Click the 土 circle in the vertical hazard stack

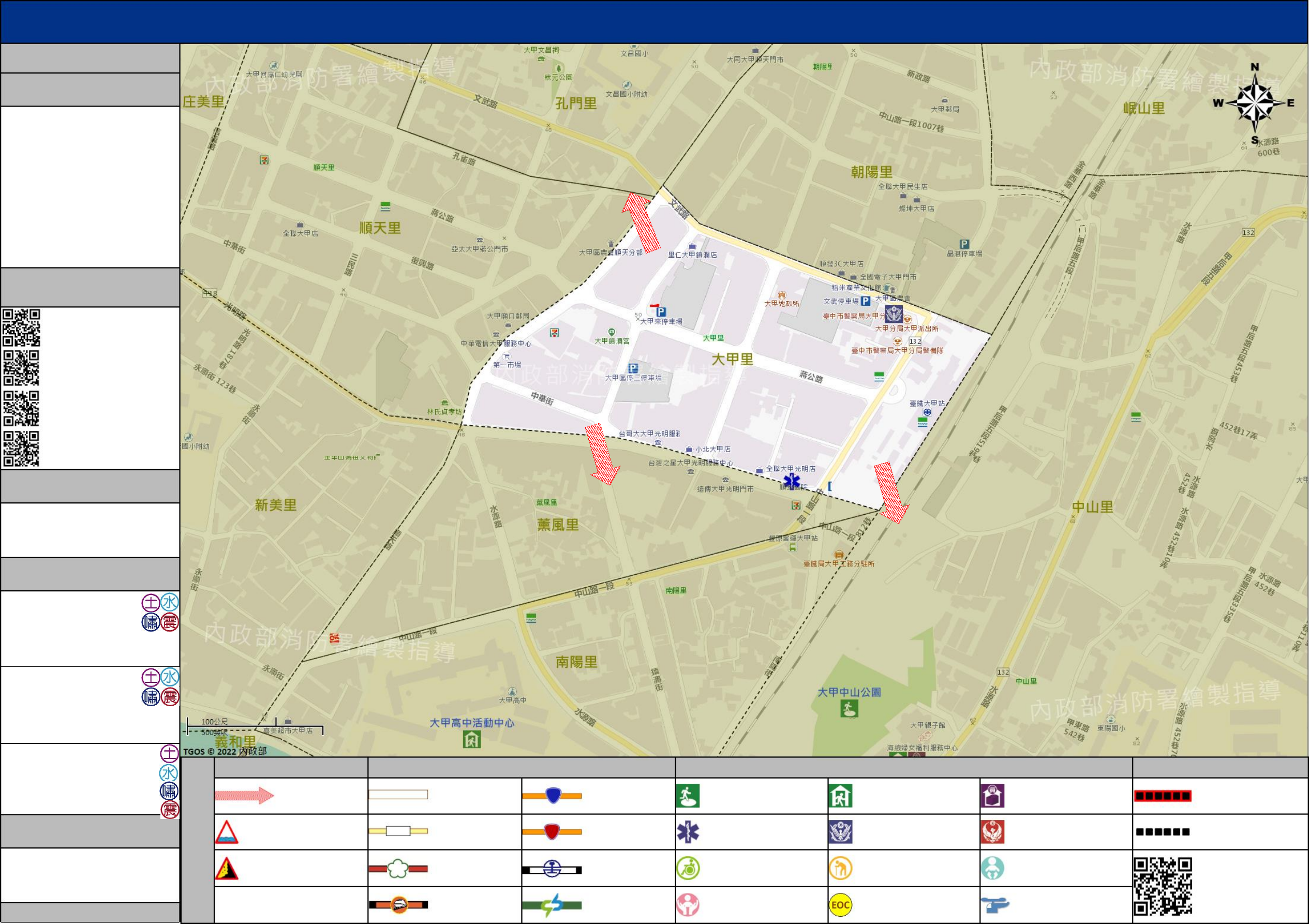click(x=169, y=754)
